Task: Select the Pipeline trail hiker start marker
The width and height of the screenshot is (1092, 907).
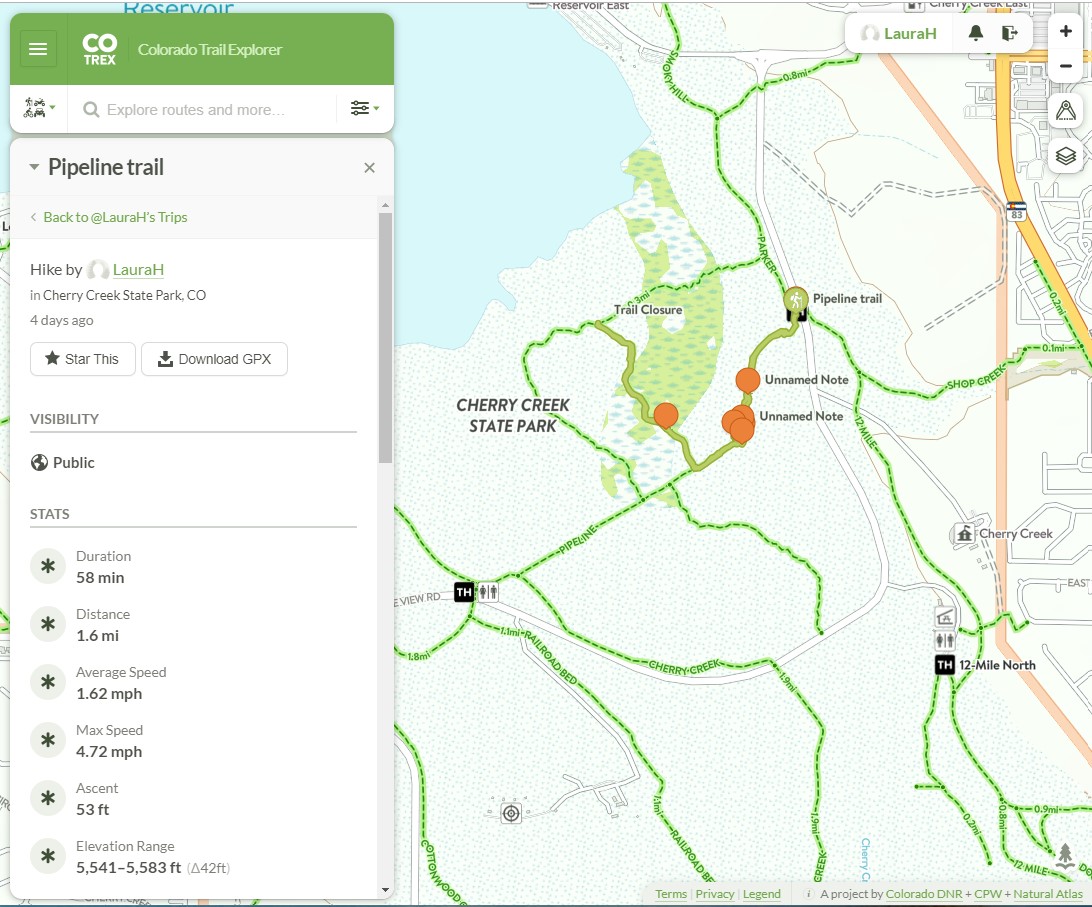Action: [796, 300]
